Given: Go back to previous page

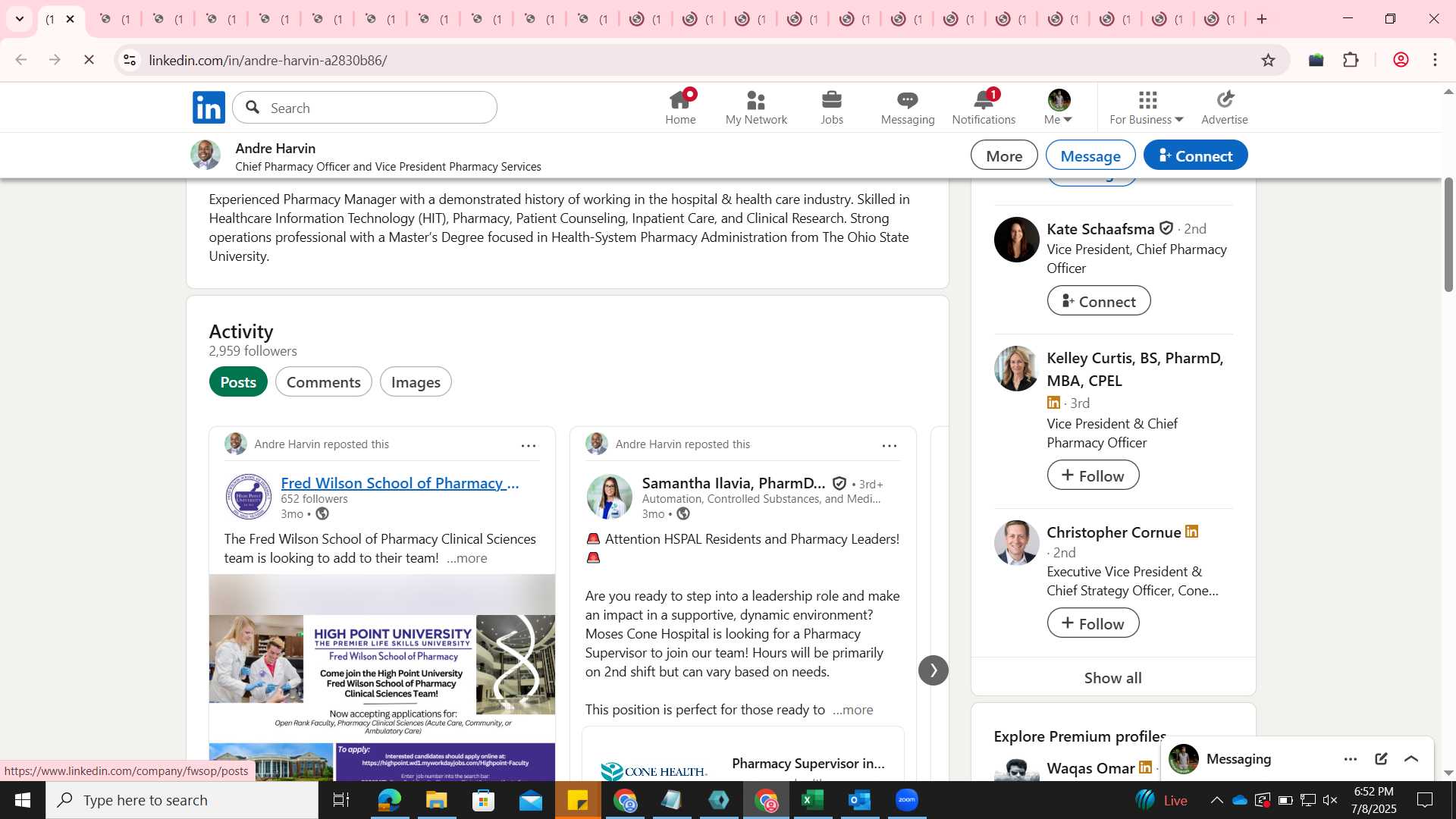Looking at the screenshot, I should (21, 60).
